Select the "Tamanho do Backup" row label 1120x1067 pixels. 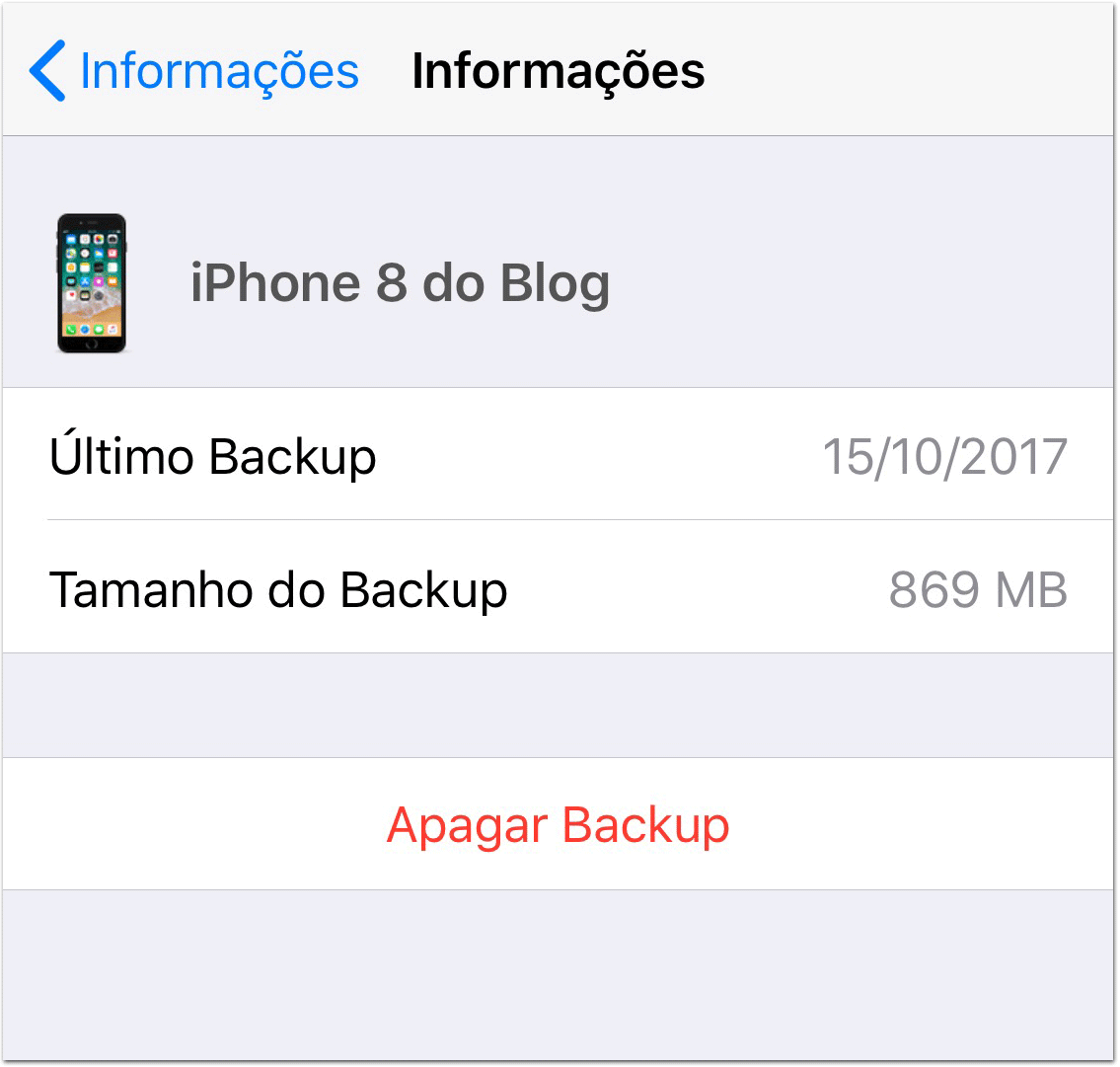[278, 590]
